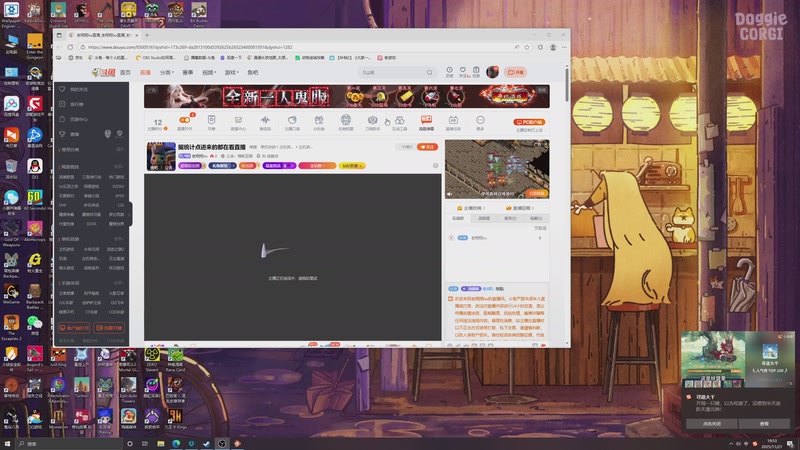Open 页游中心 item in sidebar
Viewport: 800px width, 450px height.
point(73,119)
